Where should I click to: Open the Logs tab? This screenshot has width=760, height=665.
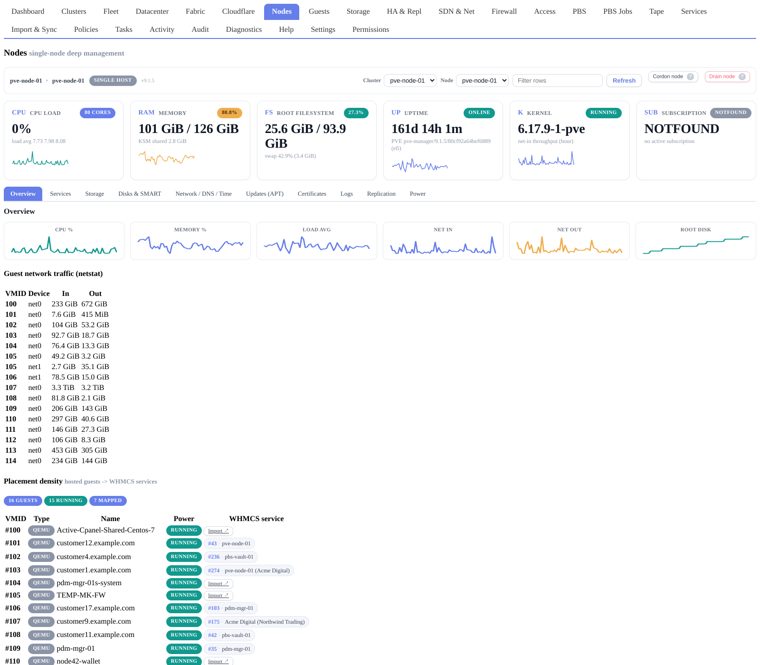[347, 193]
